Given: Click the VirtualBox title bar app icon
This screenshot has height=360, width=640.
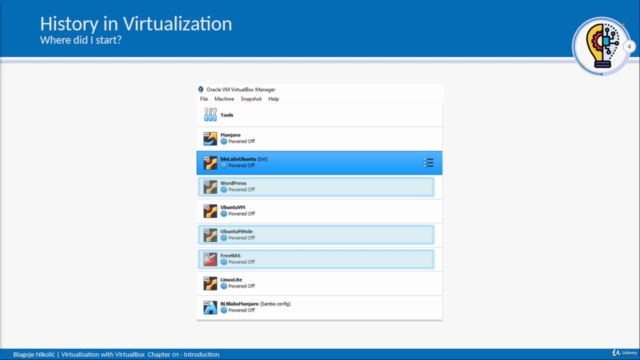Looking at the screenshot, I should 201,89.
